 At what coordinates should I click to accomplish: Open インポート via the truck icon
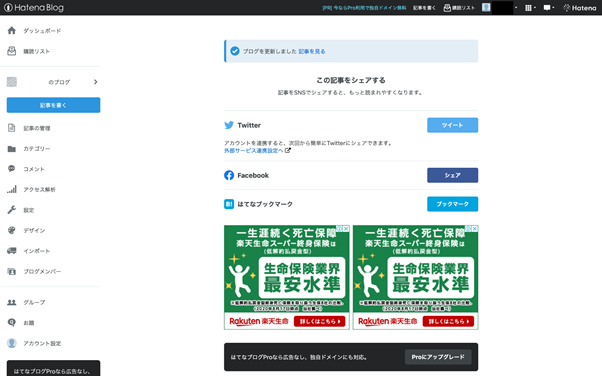coord(12,250)
